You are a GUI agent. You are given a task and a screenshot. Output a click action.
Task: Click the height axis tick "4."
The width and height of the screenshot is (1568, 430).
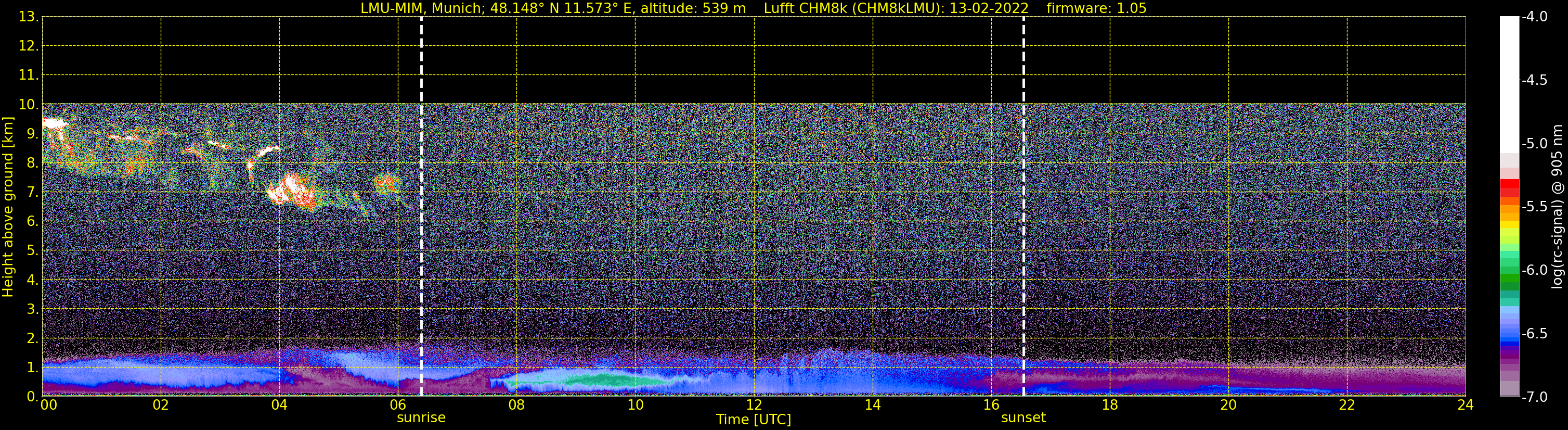point(32,280)
